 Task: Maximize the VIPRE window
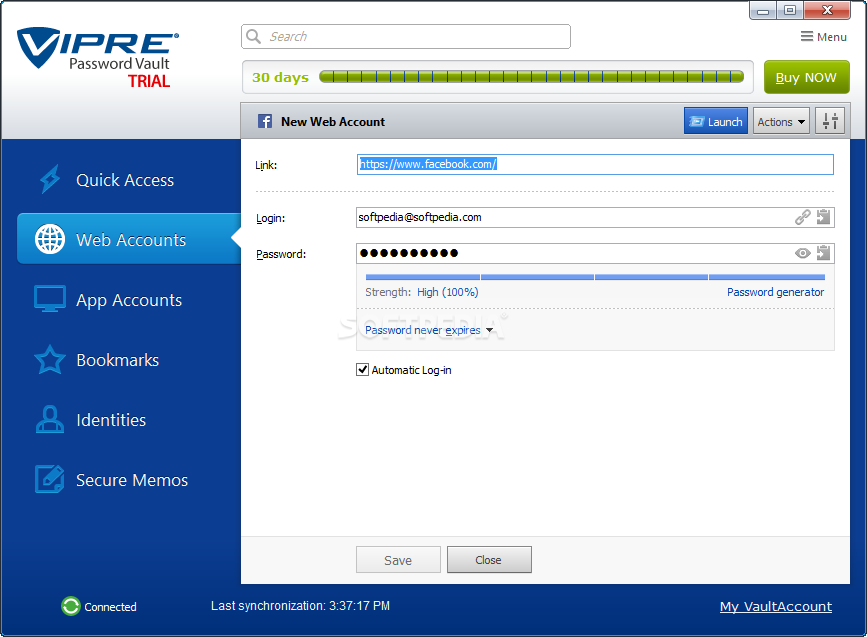click(x=790, y=10)
